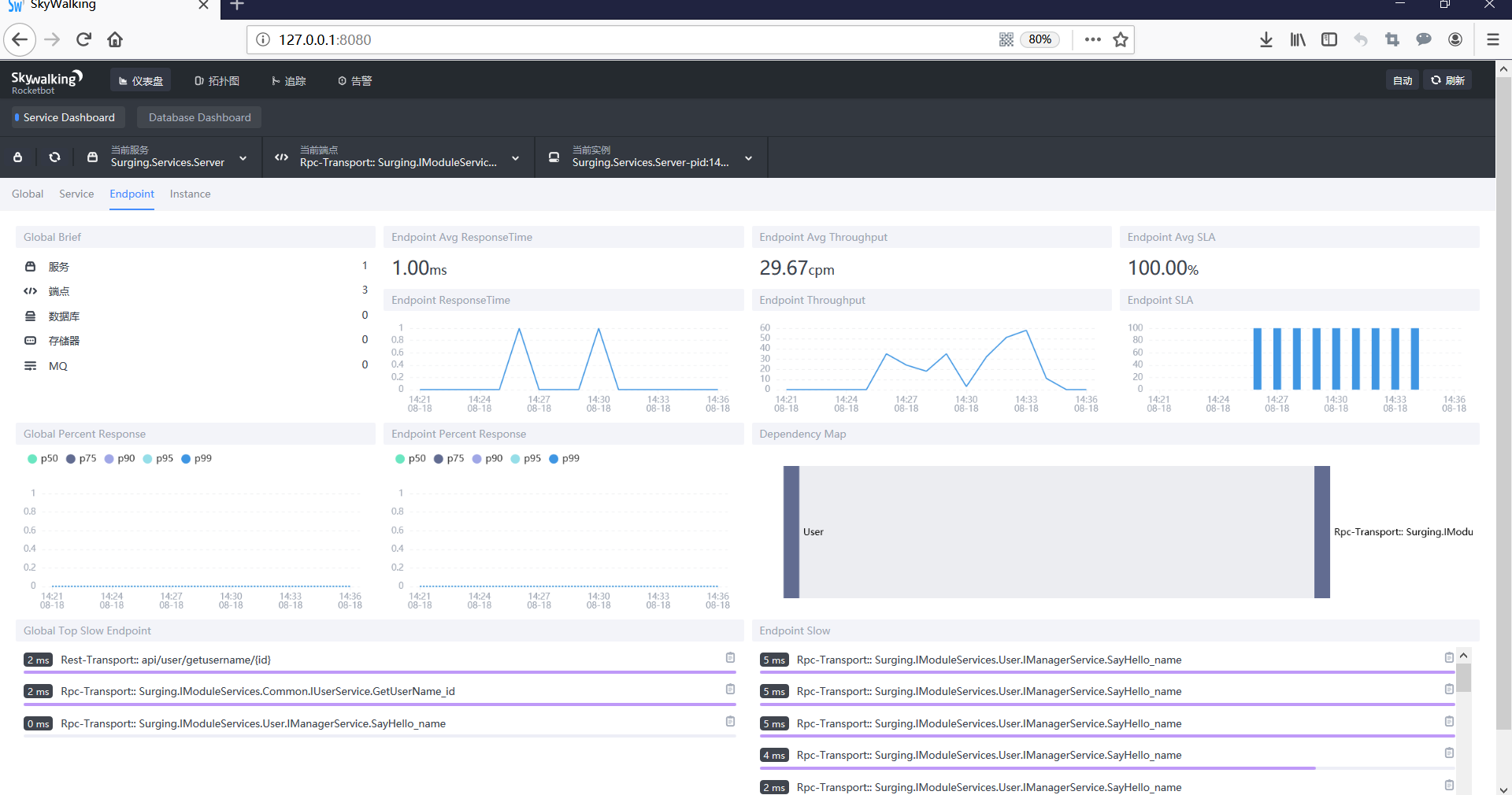Click the QR code icon in address bar

click(1006, 39)
